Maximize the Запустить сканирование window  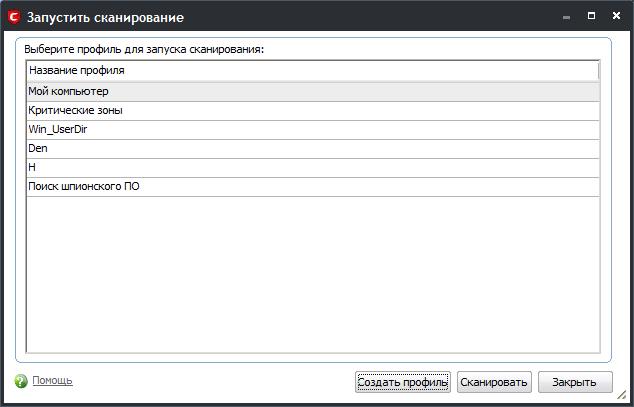591,16
